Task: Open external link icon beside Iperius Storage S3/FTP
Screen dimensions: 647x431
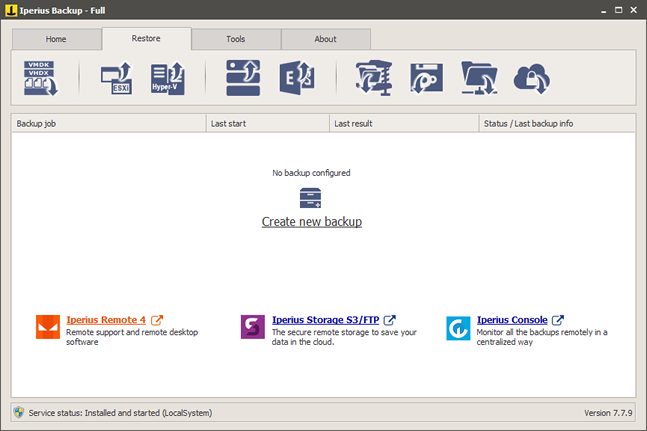Action: click(390, 320)
